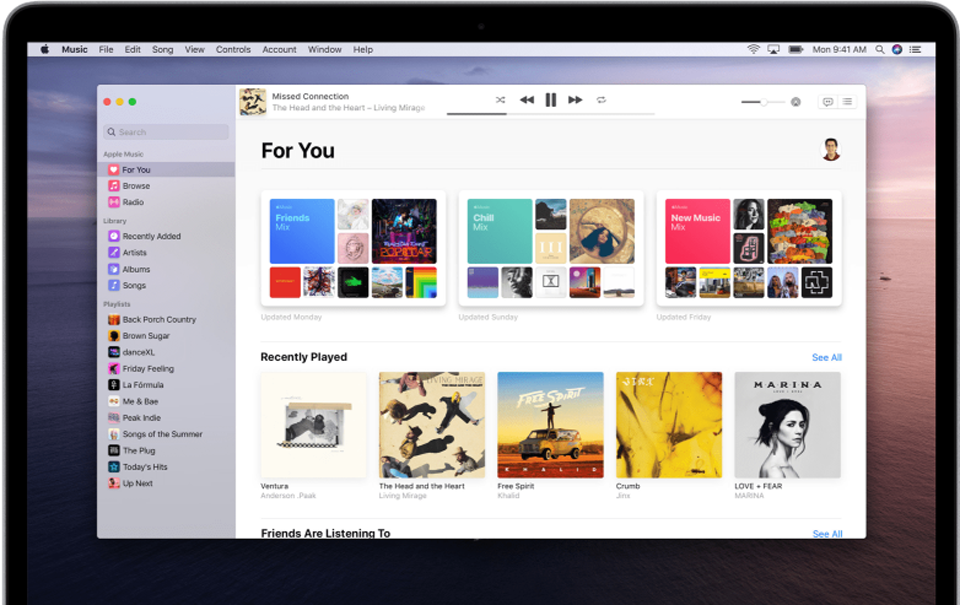Skip back to previous track
Viewport: 960px width, 605px height.
(527, 100)
